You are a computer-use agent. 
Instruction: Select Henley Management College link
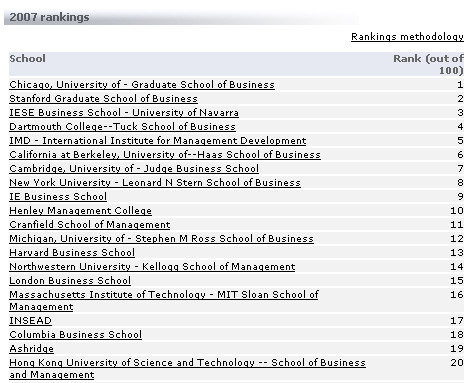pos(80,211)
